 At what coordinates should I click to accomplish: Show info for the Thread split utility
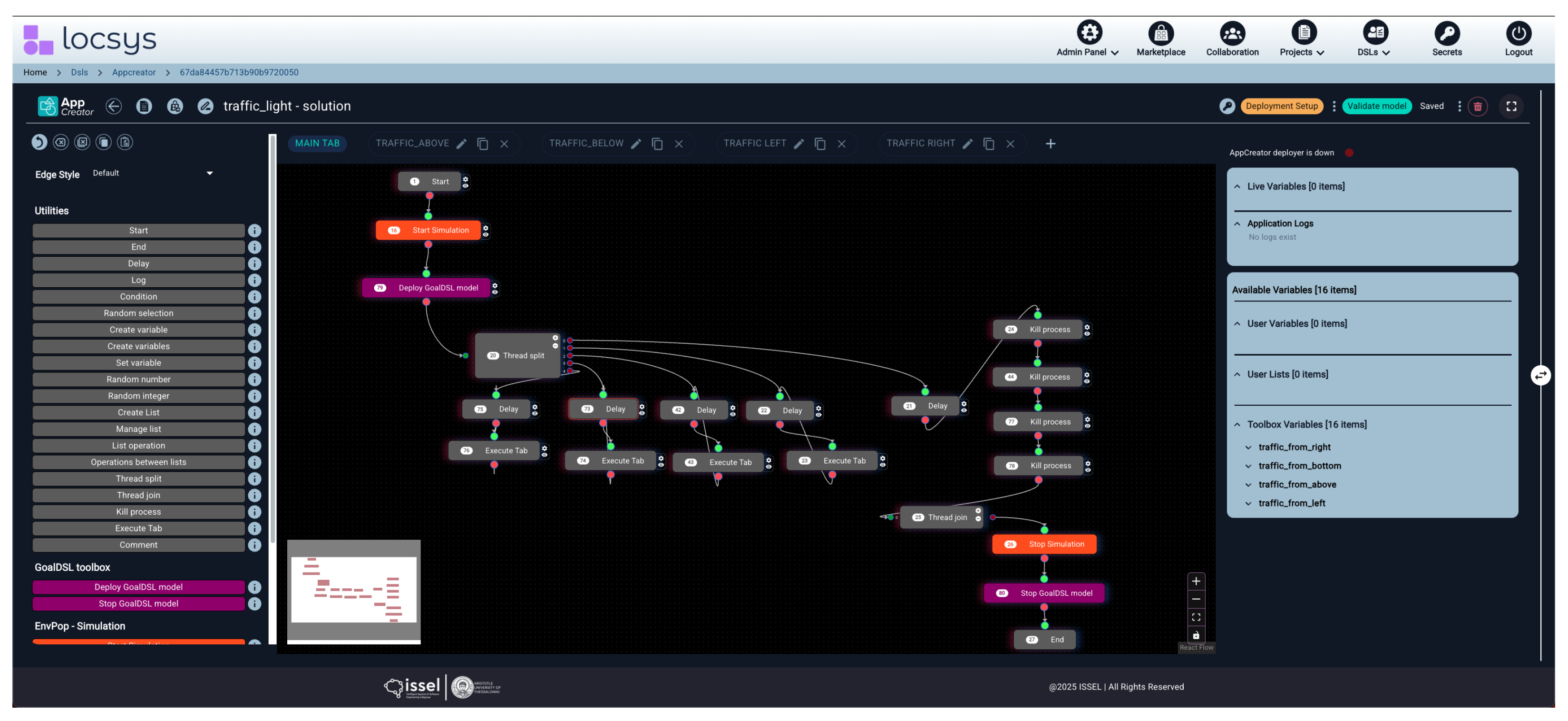[254, 478]
